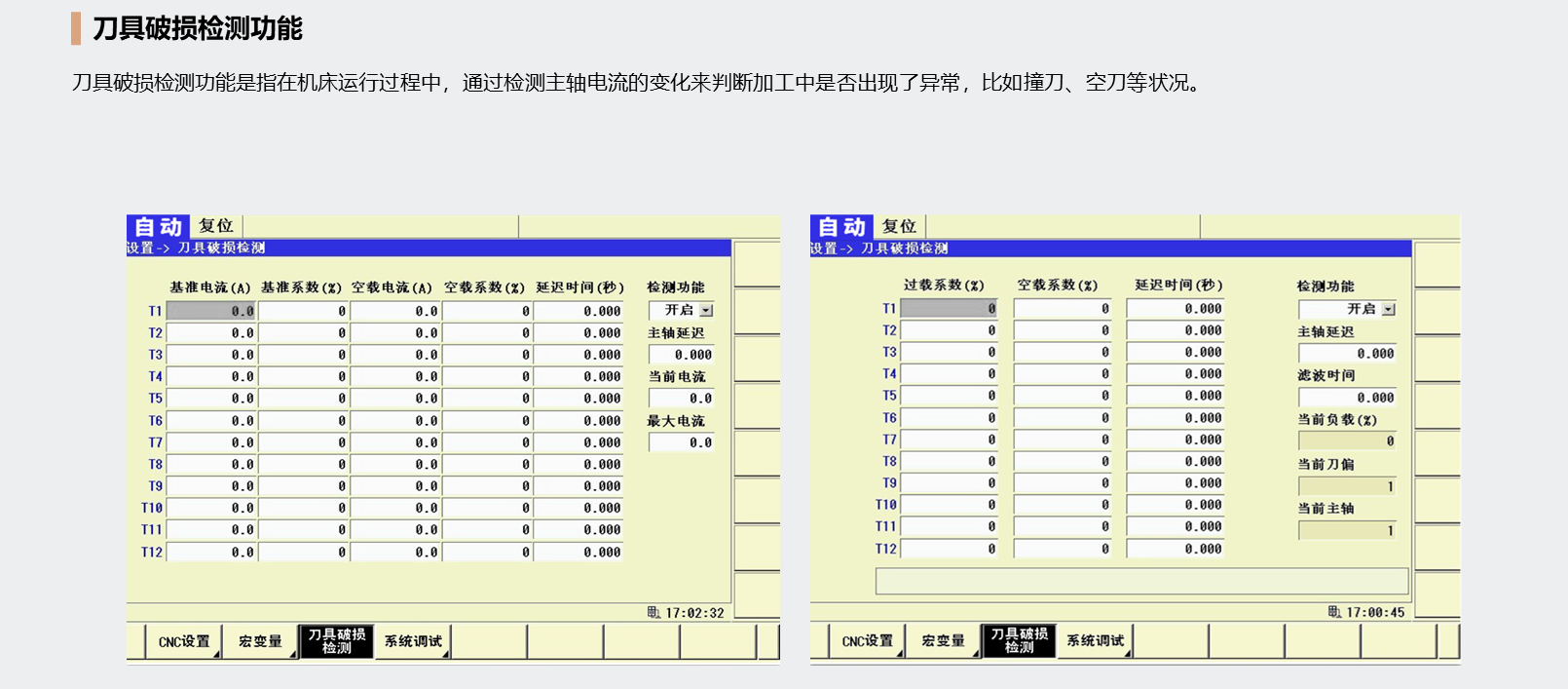Select 刀具破损检测 softkey in left screen
Image resolution: width=1568 pixels, height=689 pixels.
337,641
